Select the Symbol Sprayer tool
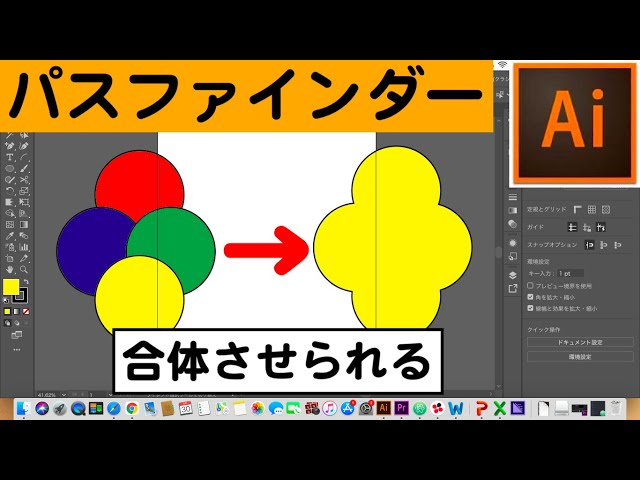 pos(10,247)
